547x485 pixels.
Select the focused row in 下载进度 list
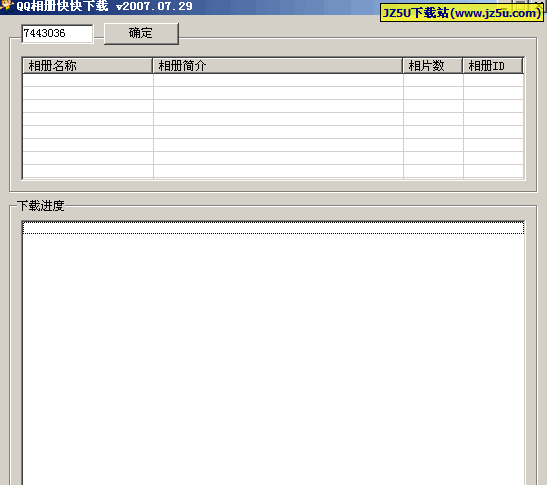click(x=273, y=228)
